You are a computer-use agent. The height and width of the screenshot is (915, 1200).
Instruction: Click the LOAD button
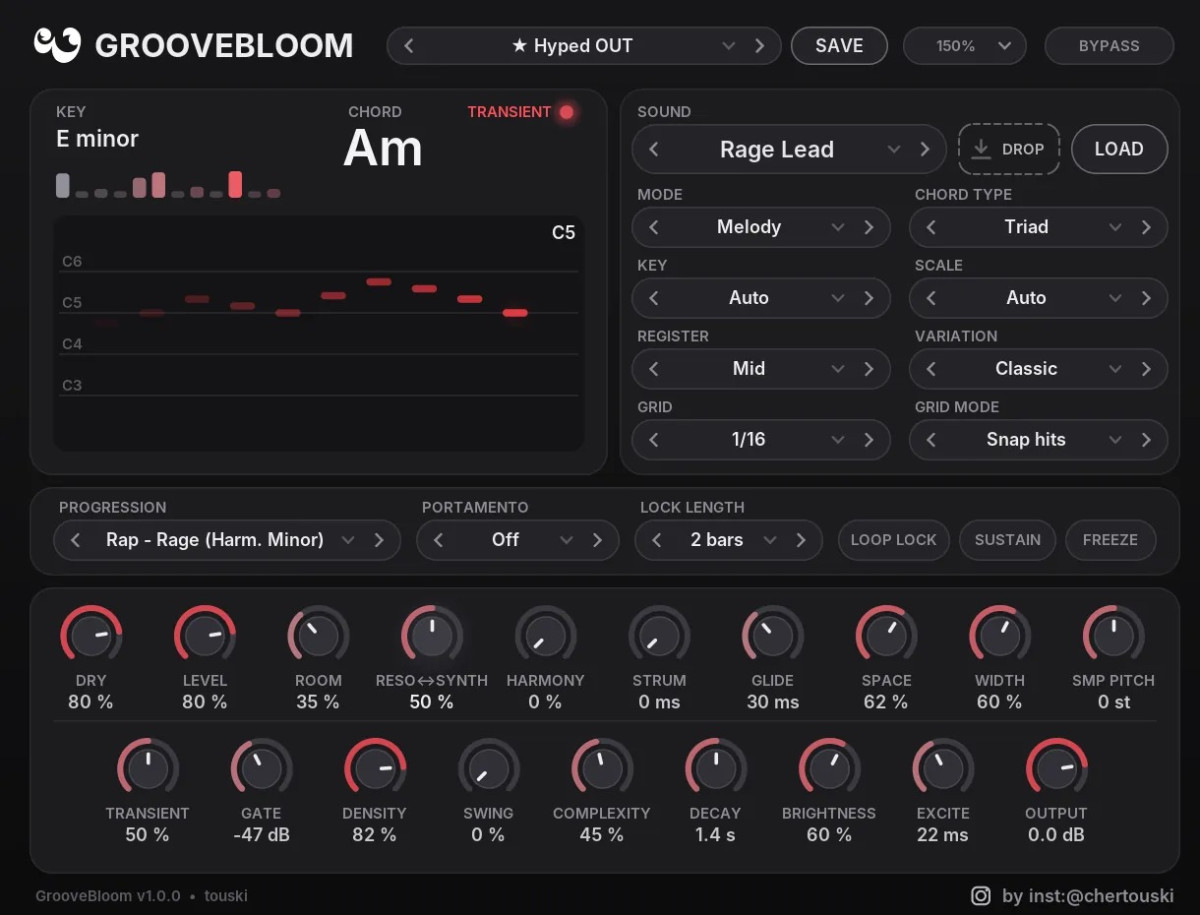pyautogui.click(x=1119, y=149)
